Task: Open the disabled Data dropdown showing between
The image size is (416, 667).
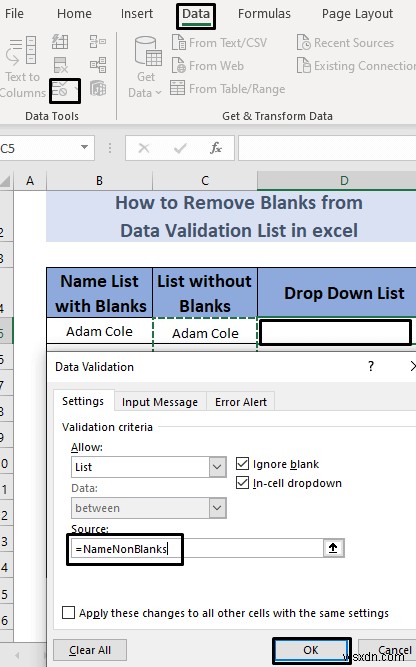Action: [x=148, y=508]
